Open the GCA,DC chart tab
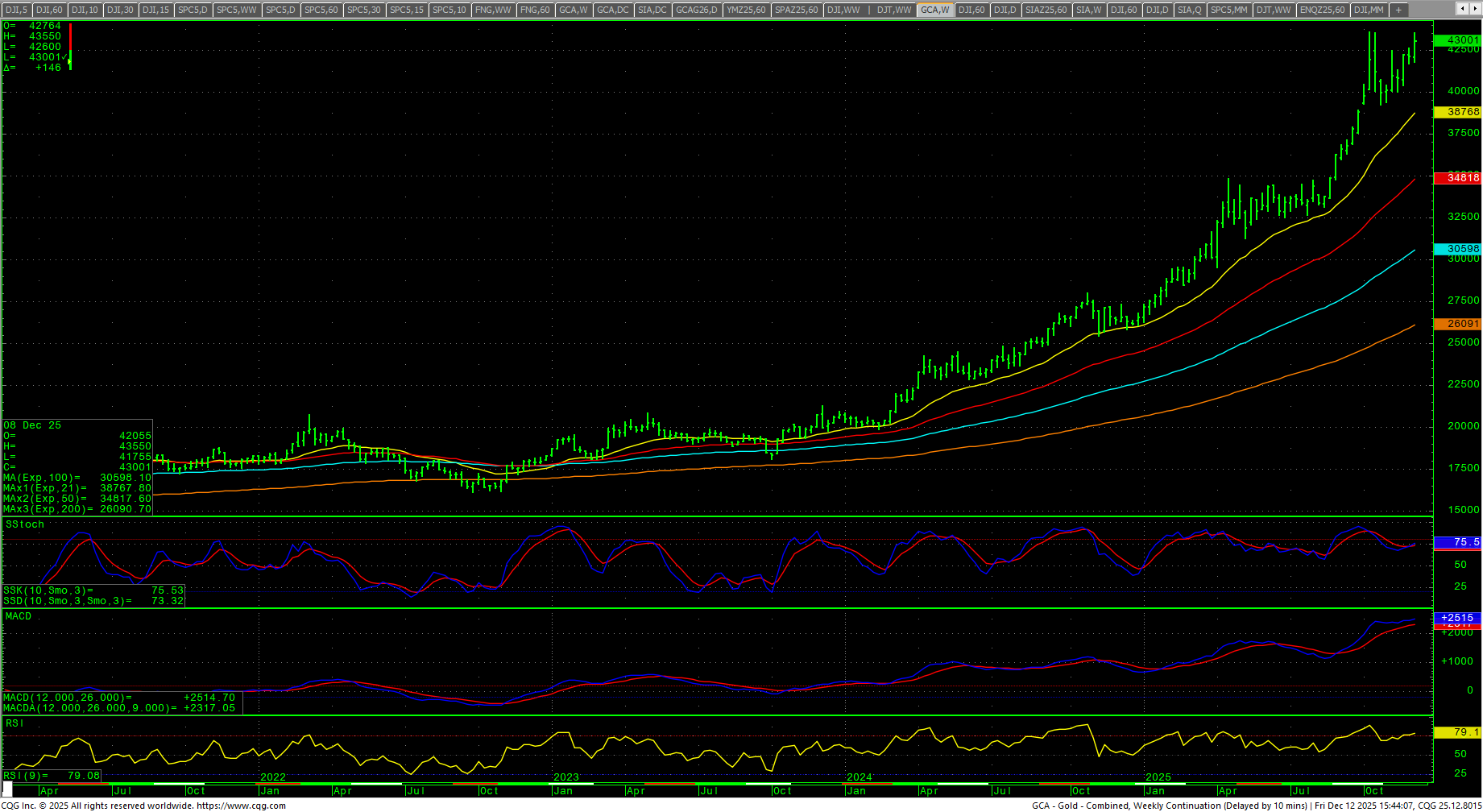 pos(612,10)
